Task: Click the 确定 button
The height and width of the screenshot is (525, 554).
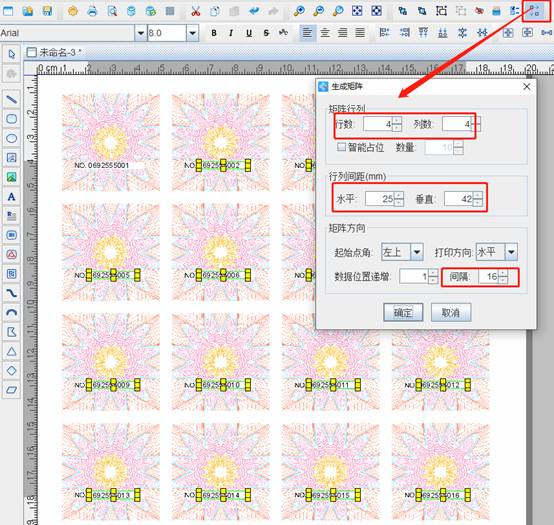Action: pos(403,312)
